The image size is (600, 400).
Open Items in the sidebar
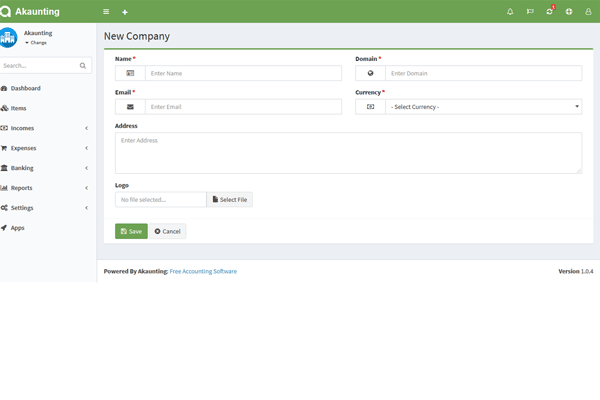pyautogui.click(x=18, y=108)
